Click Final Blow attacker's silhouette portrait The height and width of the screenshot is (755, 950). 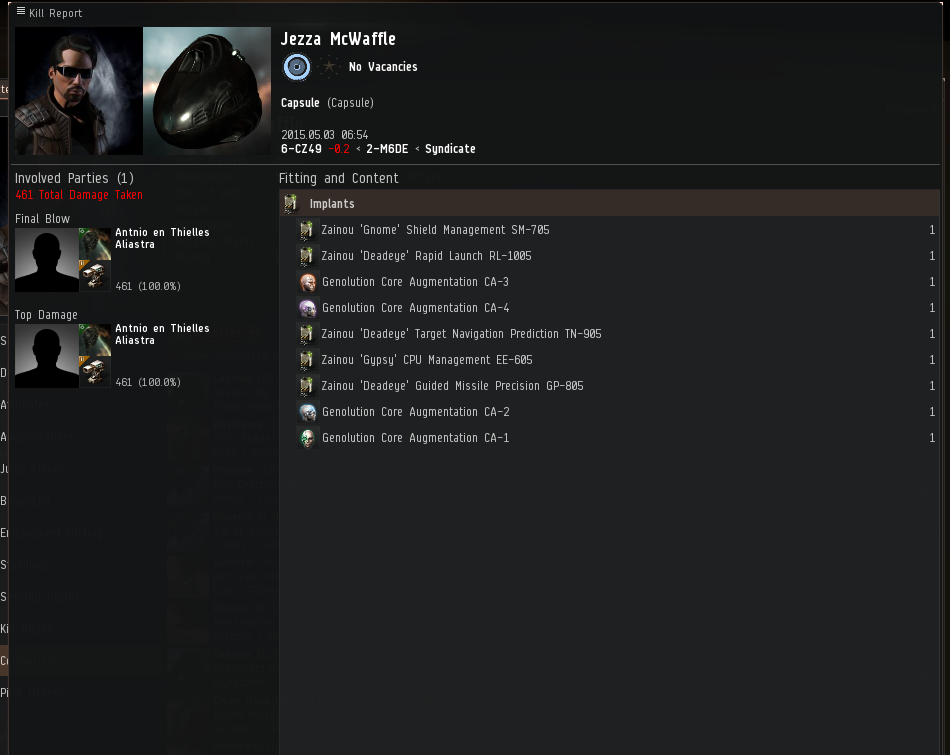[47, 260]
